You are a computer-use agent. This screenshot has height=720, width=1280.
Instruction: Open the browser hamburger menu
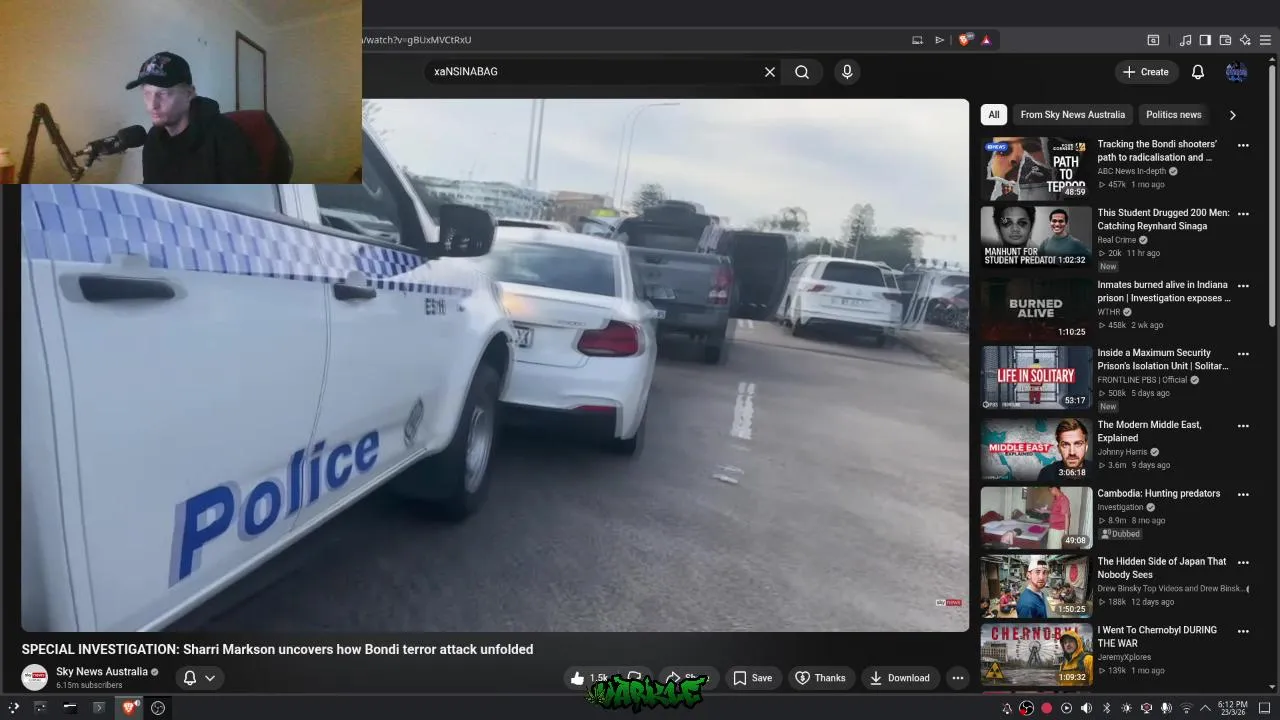[x=1265, y=40]
